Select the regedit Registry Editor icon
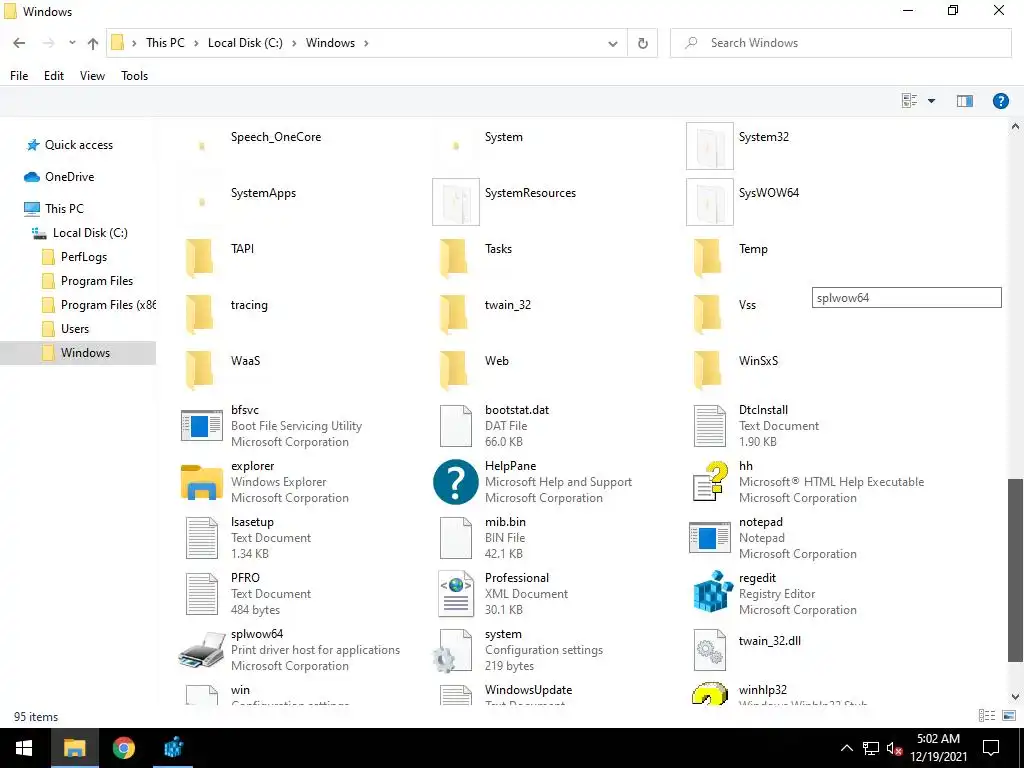This screenshot has height=768, width=1024. (712, 591)
